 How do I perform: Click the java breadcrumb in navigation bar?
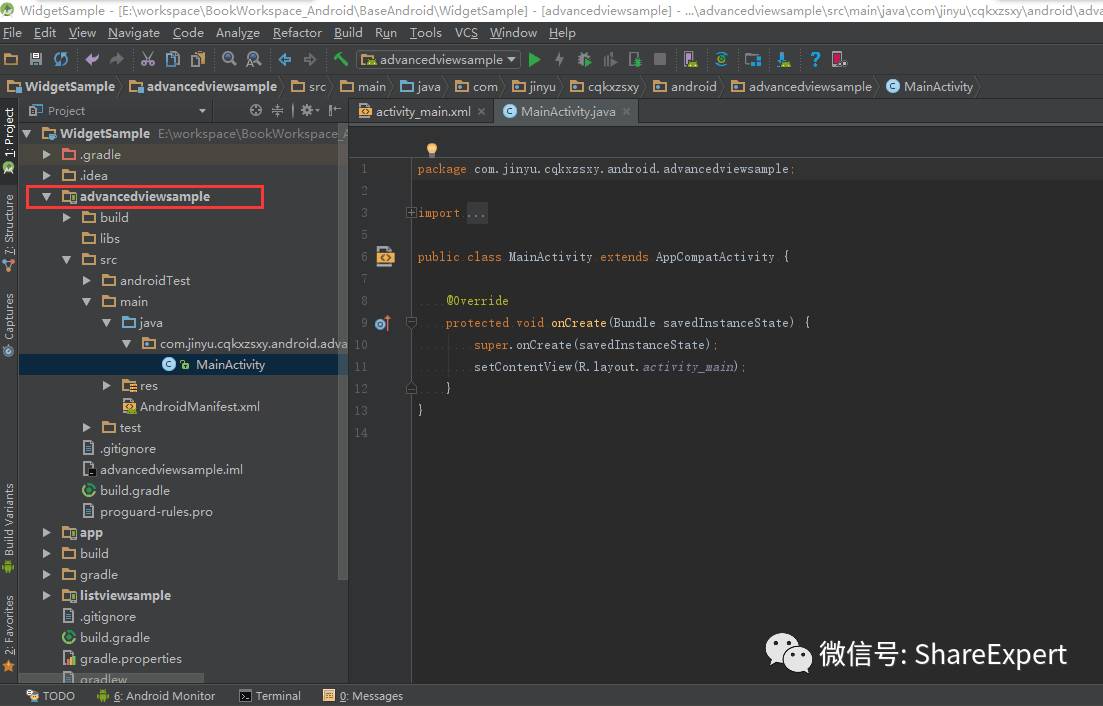[421, 86]
